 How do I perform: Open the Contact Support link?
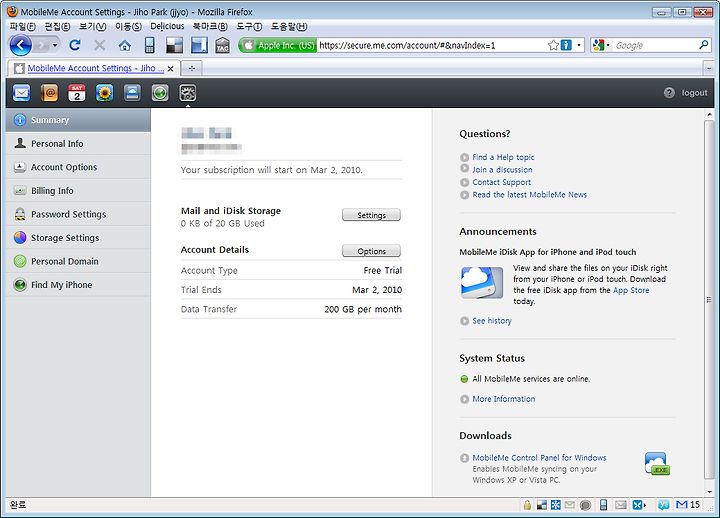(x=501, y=182)
